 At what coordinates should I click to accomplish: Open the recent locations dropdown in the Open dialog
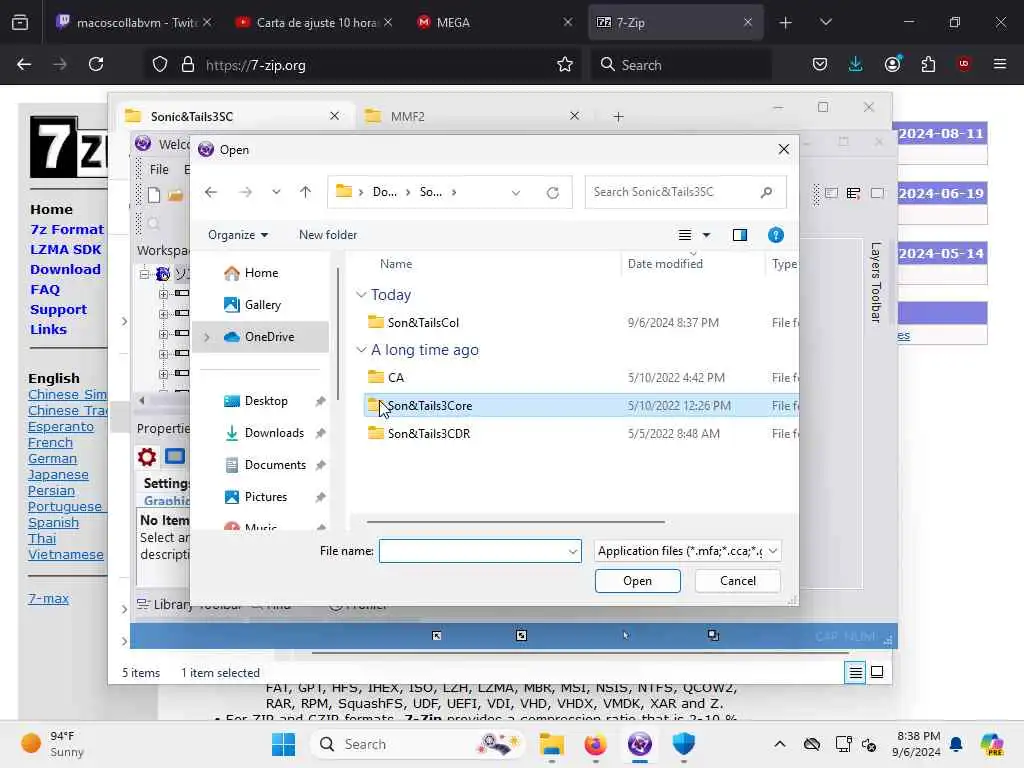(x=276, y=192)
